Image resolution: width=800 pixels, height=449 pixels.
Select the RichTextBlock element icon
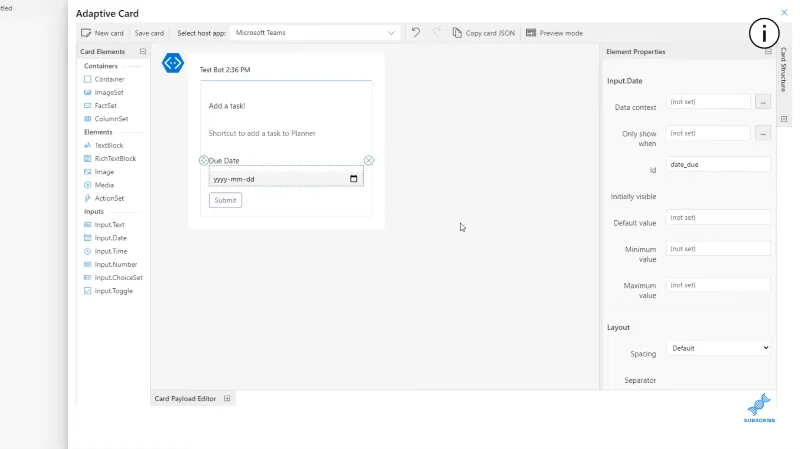point(87,159)
